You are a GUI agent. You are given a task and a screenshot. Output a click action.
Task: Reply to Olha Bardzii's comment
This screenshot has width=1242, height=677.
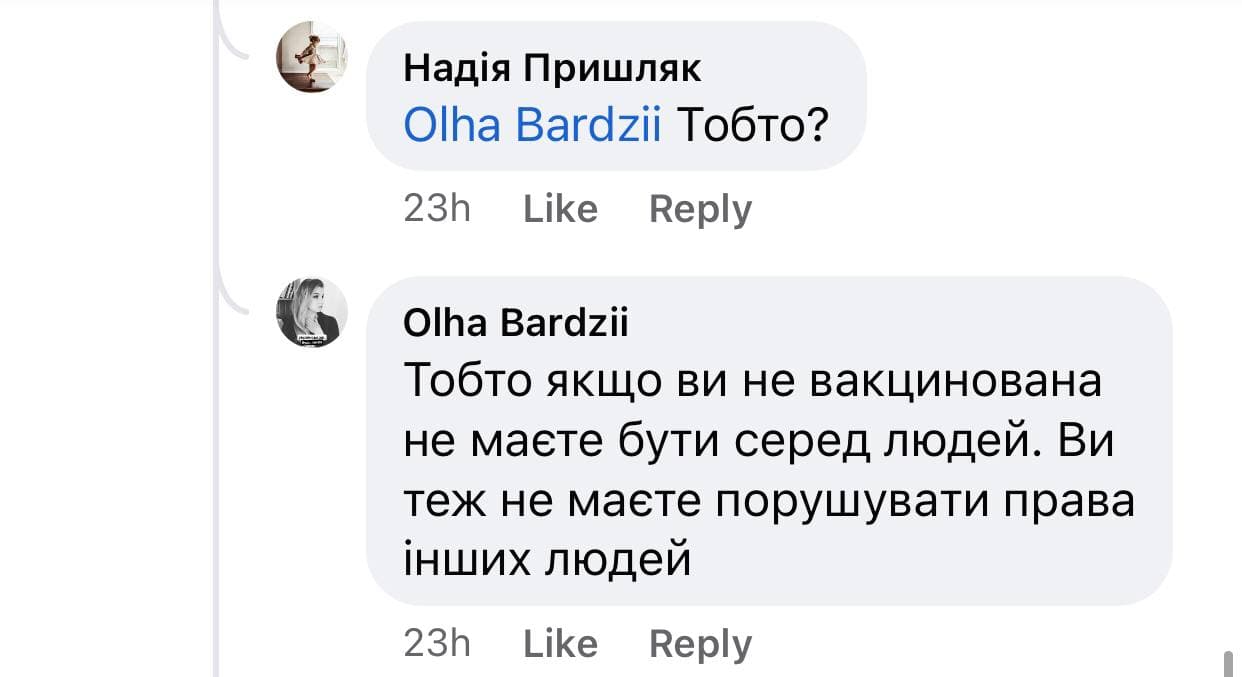tap(700, 644)
